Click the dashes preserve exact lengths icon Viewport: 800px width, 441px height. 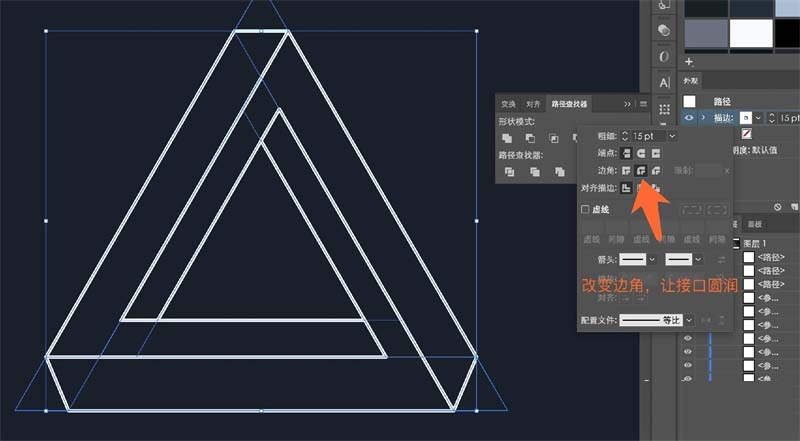tap(692, 209)
